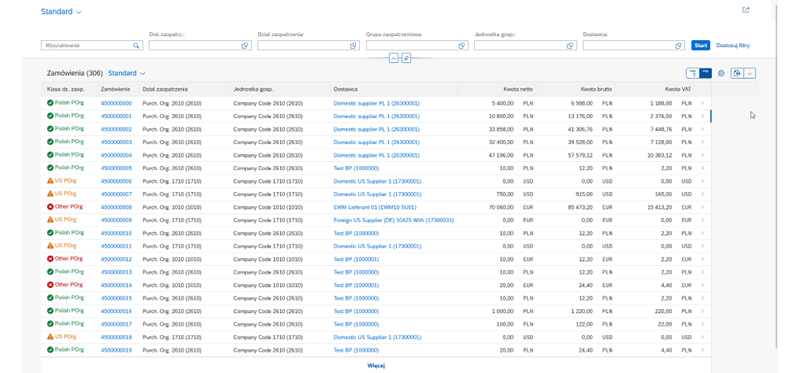Click the Dostawca filter input field
The height and width of the screenshot is (373, 800).
(x=633, y=45)
